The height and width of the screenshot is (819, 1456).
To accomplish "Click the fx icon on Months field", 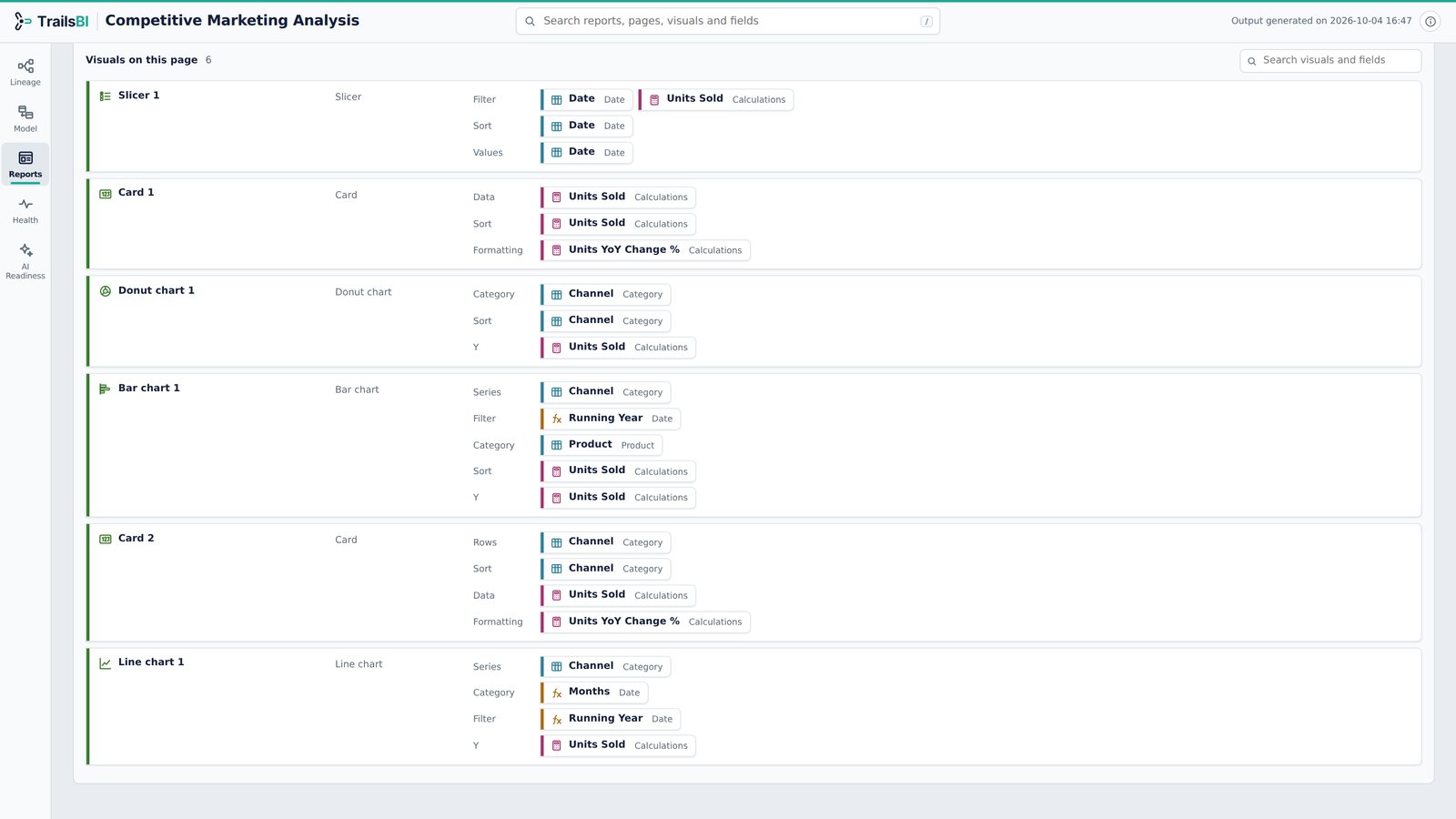I will (557, 693).
